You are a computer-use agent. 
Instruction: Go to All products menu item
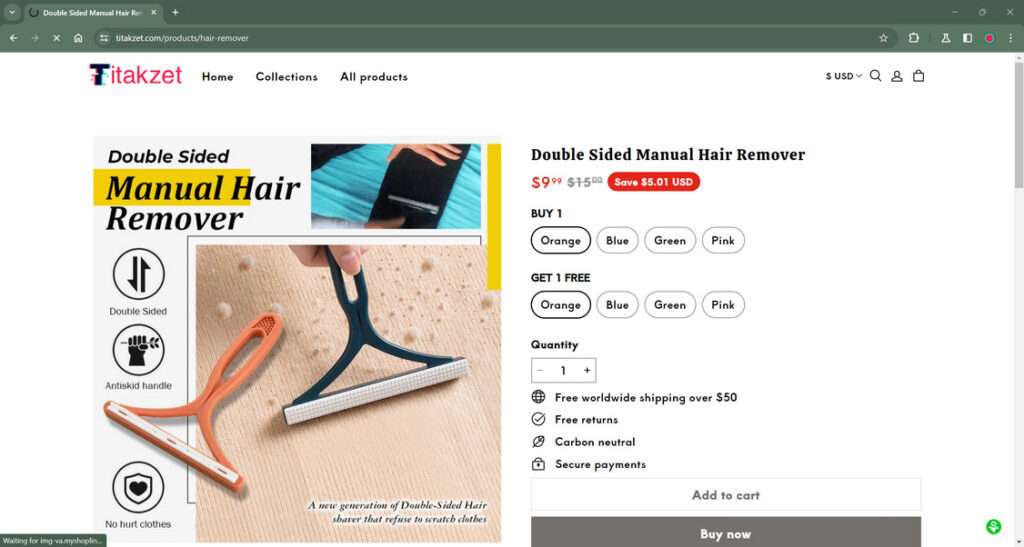pos(374,76)
